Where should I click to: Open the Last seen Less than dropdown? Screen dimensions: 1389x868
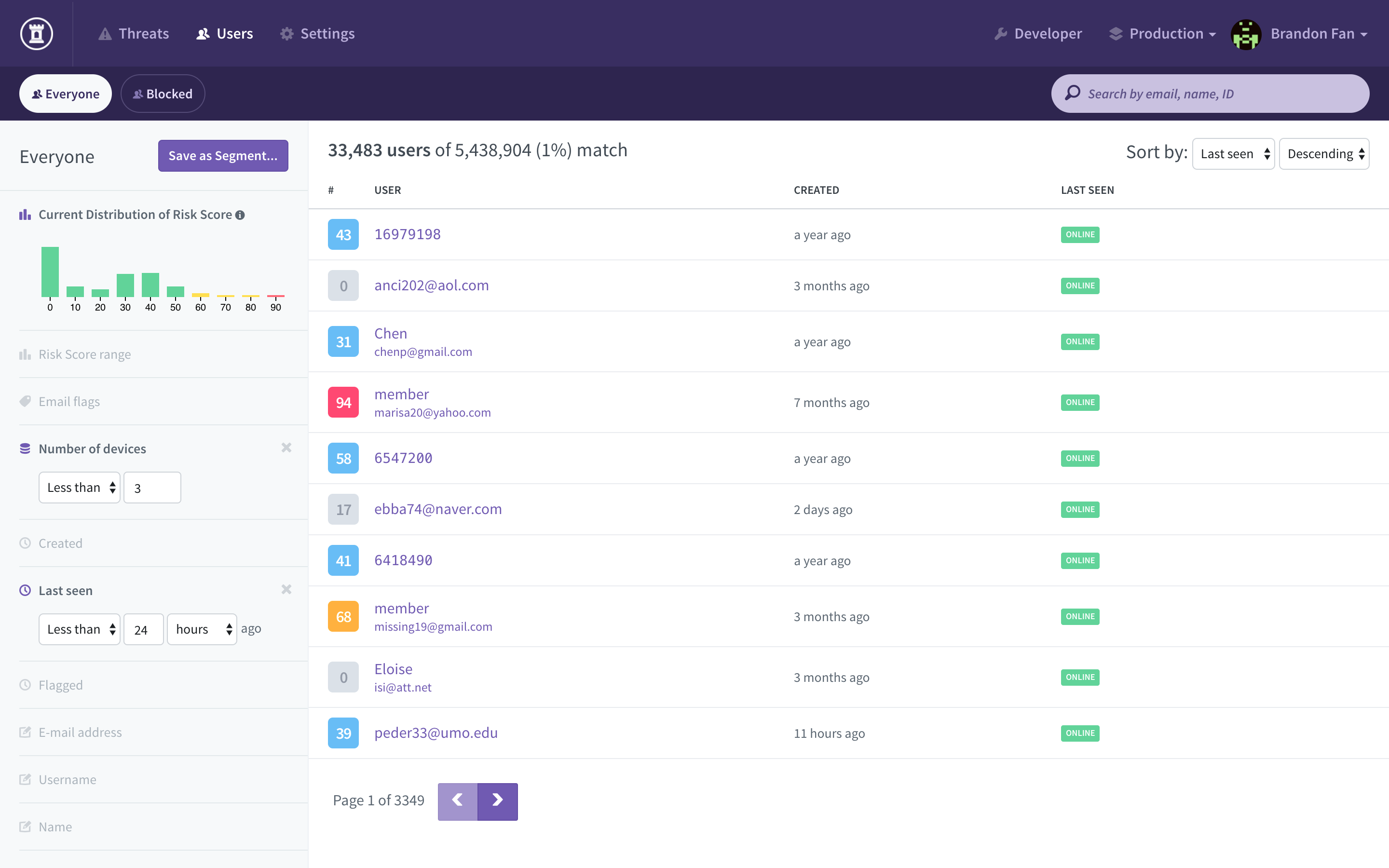(79, 629)
